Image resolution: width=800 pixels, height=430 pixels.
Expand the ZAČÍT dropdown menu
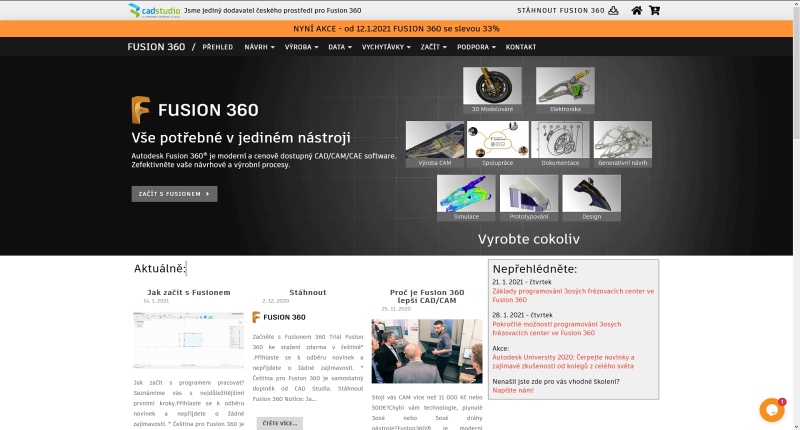pyautogui.click(x=434, y=47)
